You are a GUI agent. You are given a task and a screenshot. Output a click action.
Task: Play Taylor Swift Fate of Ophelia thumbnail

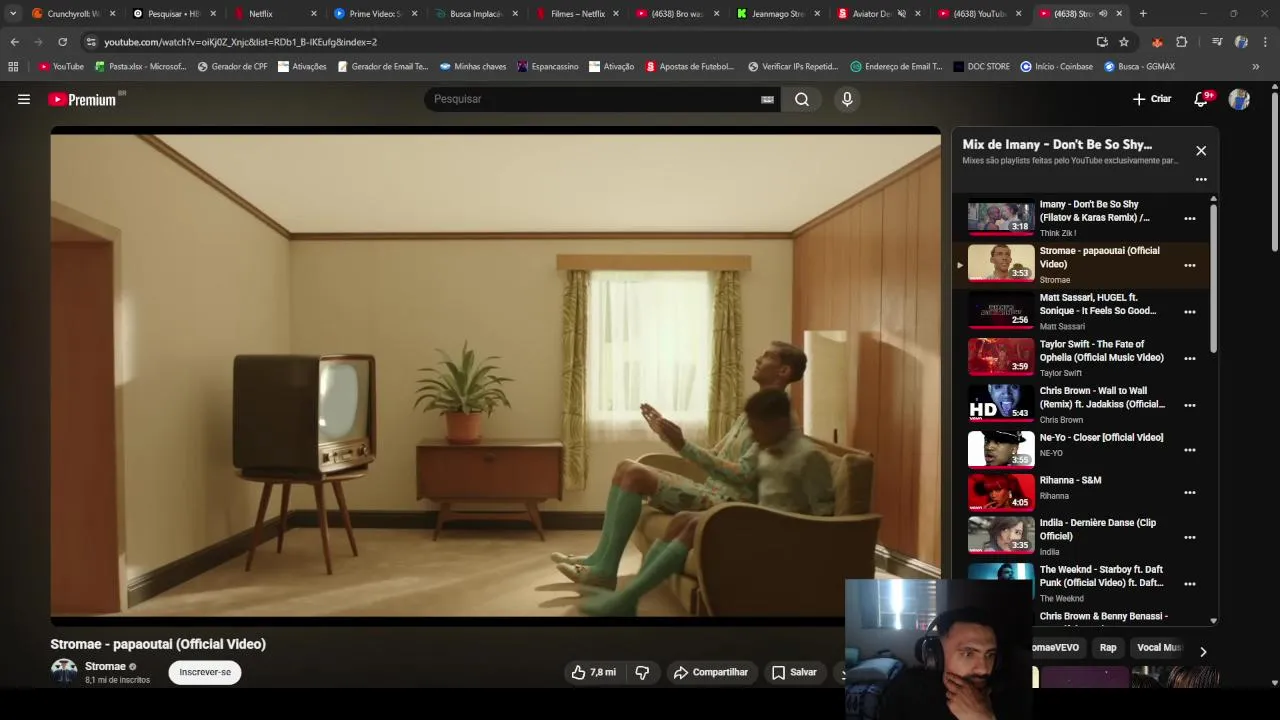click(x=1001, y=357)
